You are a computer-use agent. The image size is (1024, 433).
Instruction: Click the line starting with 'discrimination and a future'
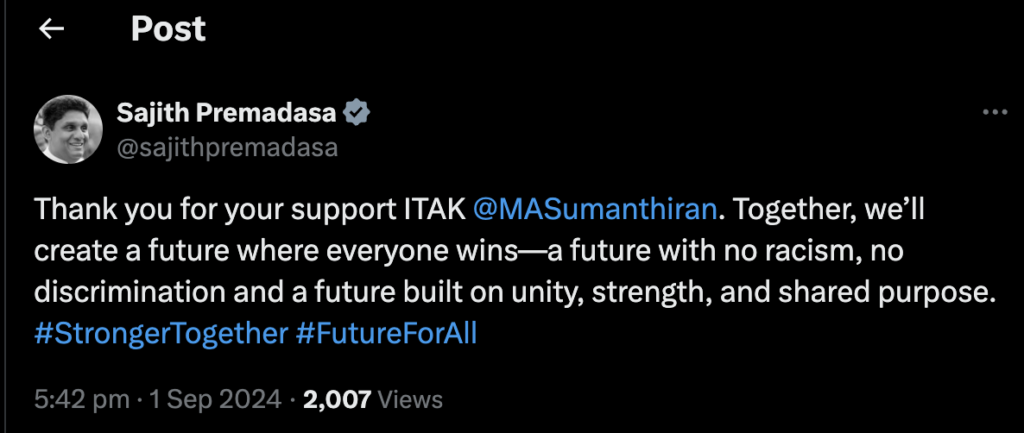(x=513, y=293)
